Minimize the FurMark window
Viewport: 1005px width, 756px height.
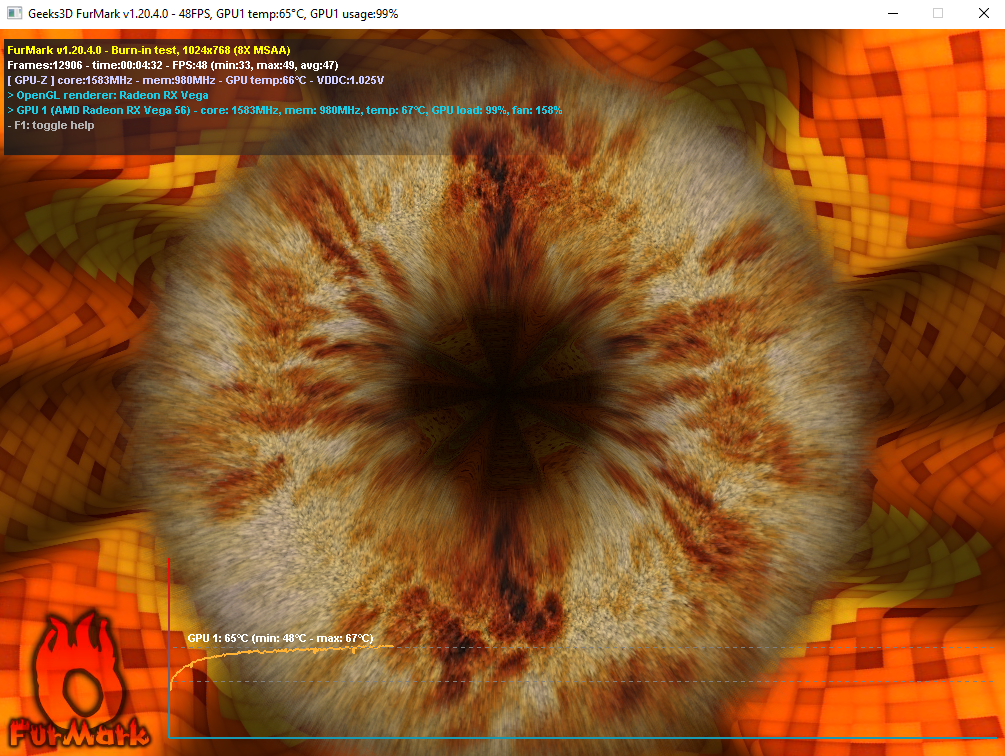(x=893, y=13)
